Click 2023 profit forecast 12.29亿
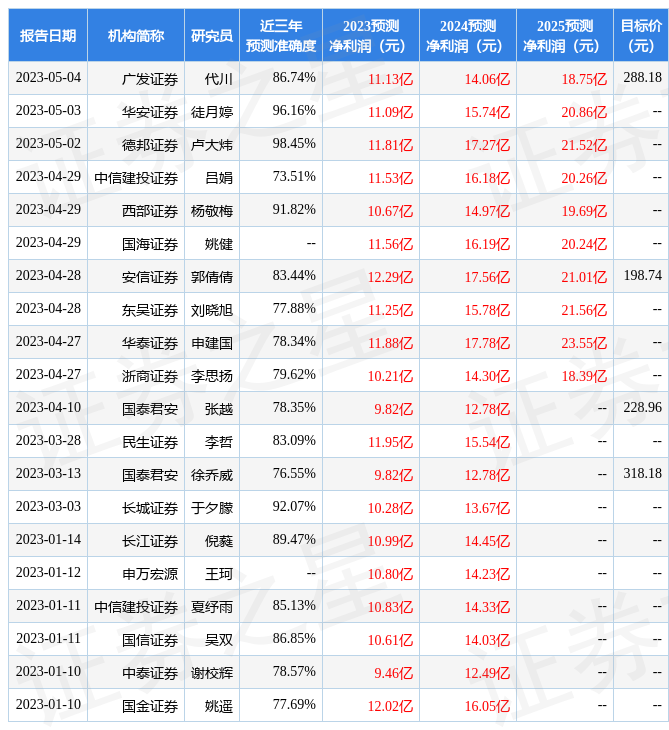669x730 pixels. pyautogui.click(x=391, y=277)
